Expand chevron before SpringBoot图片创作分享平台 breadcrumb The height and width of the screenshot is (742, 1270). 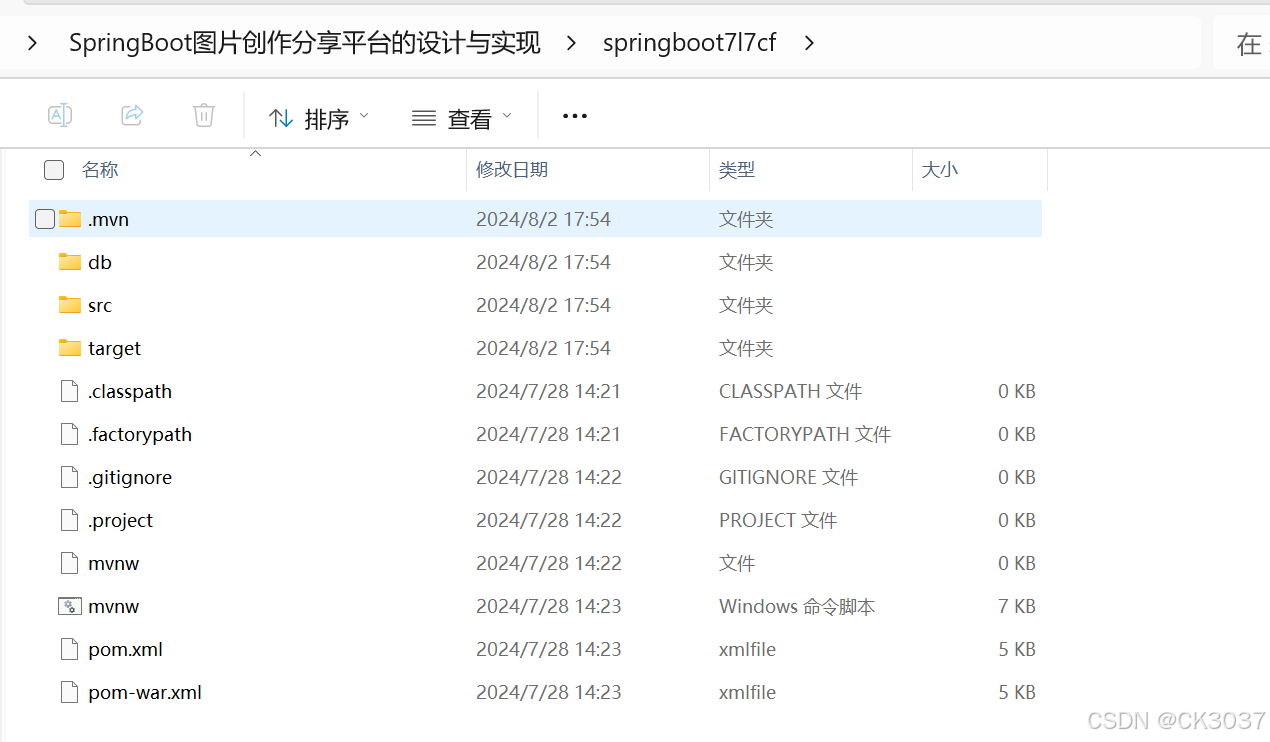coord(32,43)
